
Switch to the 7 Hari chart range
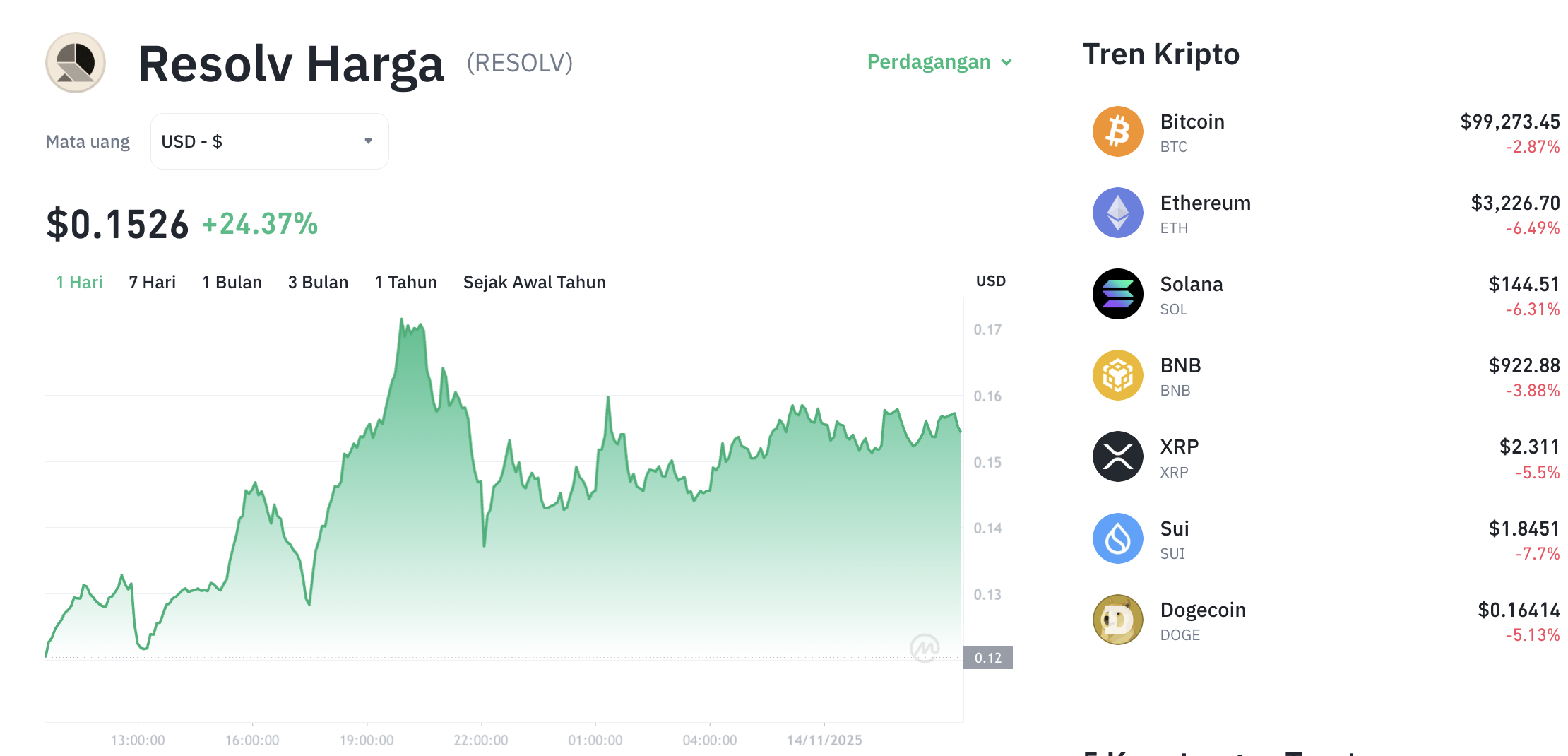[151, 282]
